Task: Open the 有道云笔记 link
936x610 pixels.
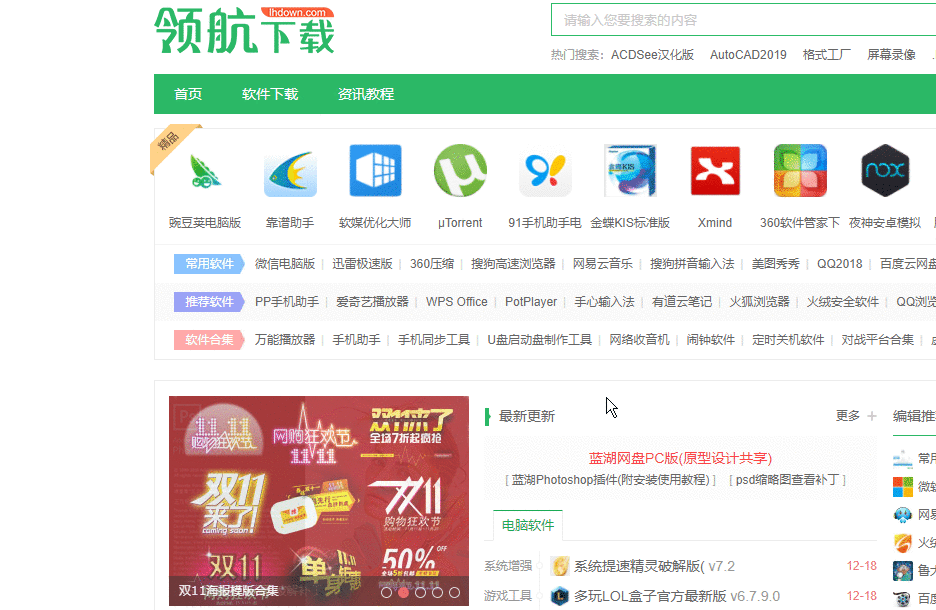Action: 682,302
